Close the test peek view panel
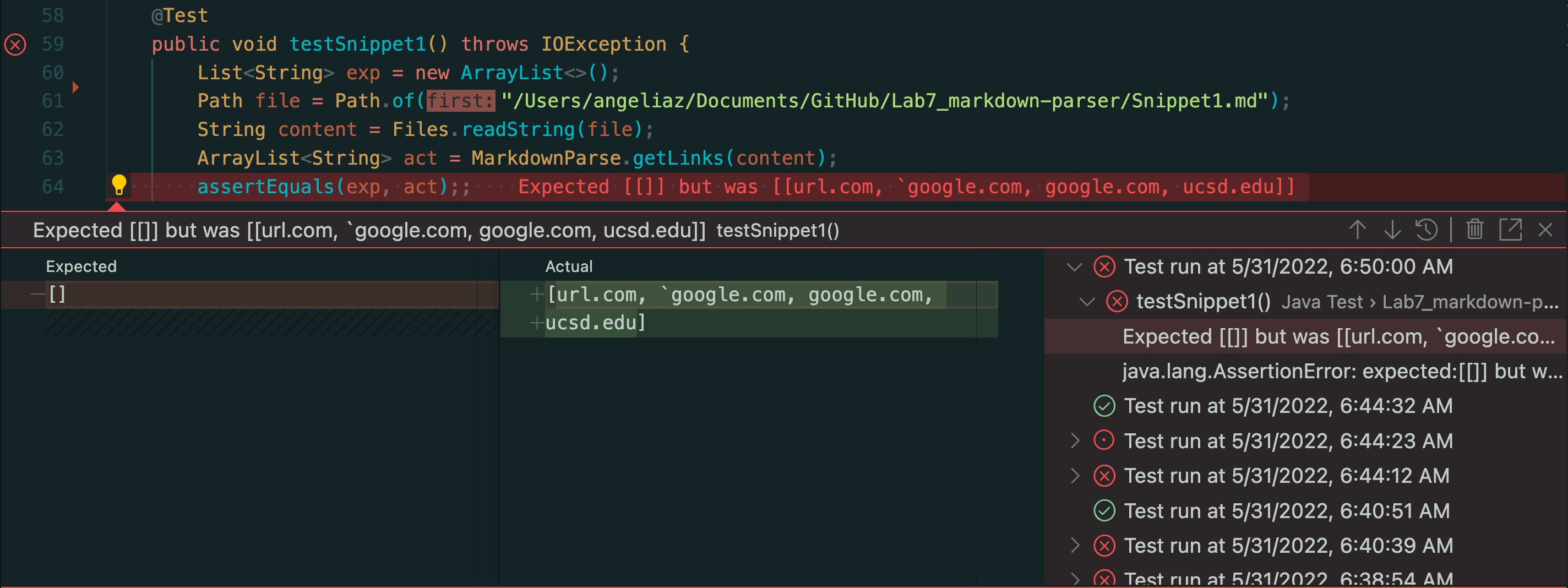The width and height of the screenshot is (1568, 588). point(1545,230)
